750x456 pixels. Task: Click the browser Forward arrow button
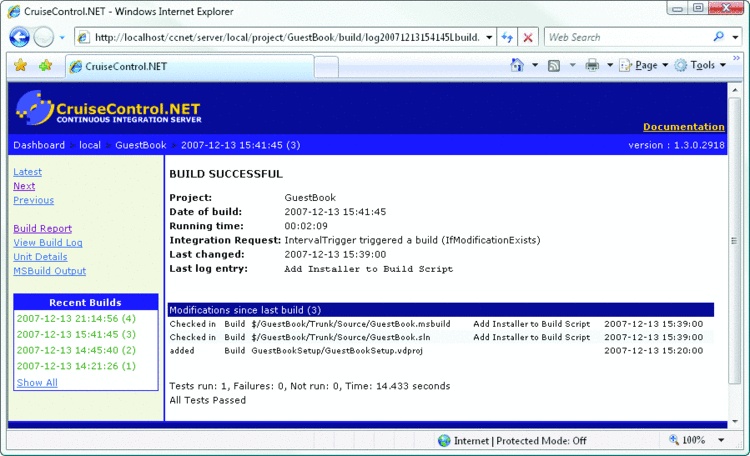(x=44, y=37)
